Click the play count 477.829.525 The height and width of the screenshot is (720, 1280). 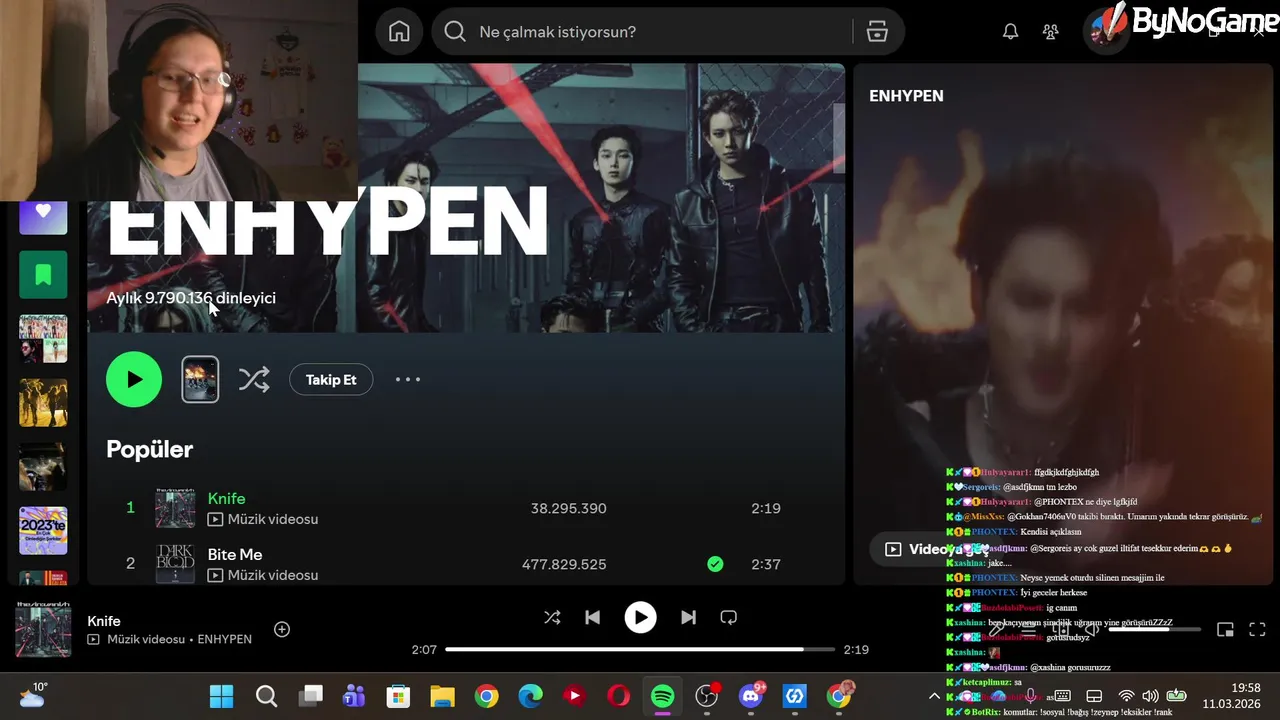(564, 564)
